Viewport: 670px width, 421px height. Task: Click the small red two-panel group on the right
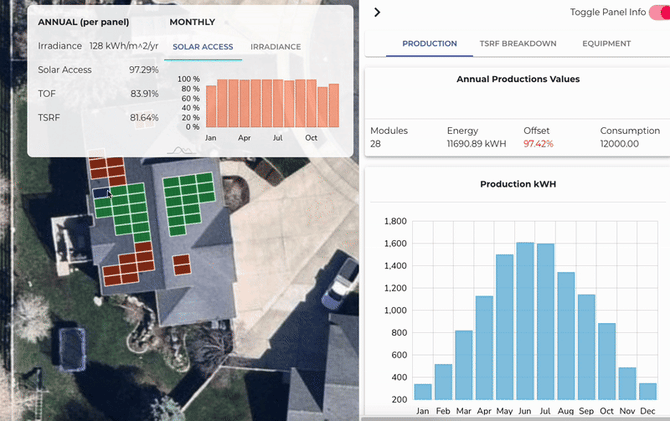181,265
